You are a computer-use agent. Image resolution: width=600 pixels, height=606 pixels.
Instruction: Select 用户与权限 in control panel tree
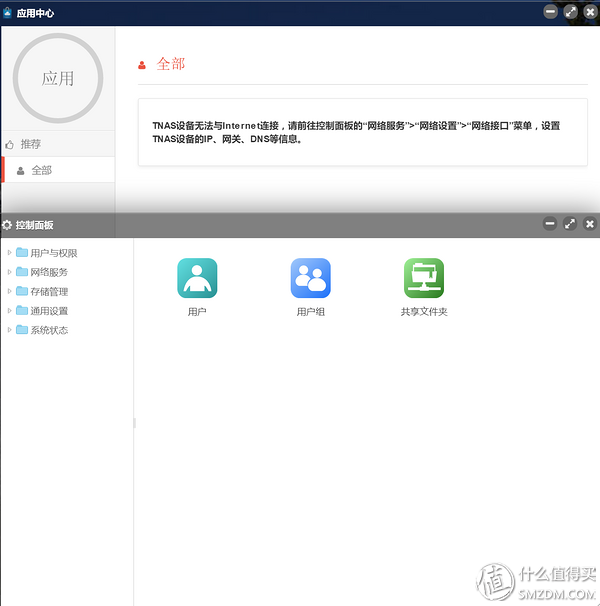(x=54, y=253)
